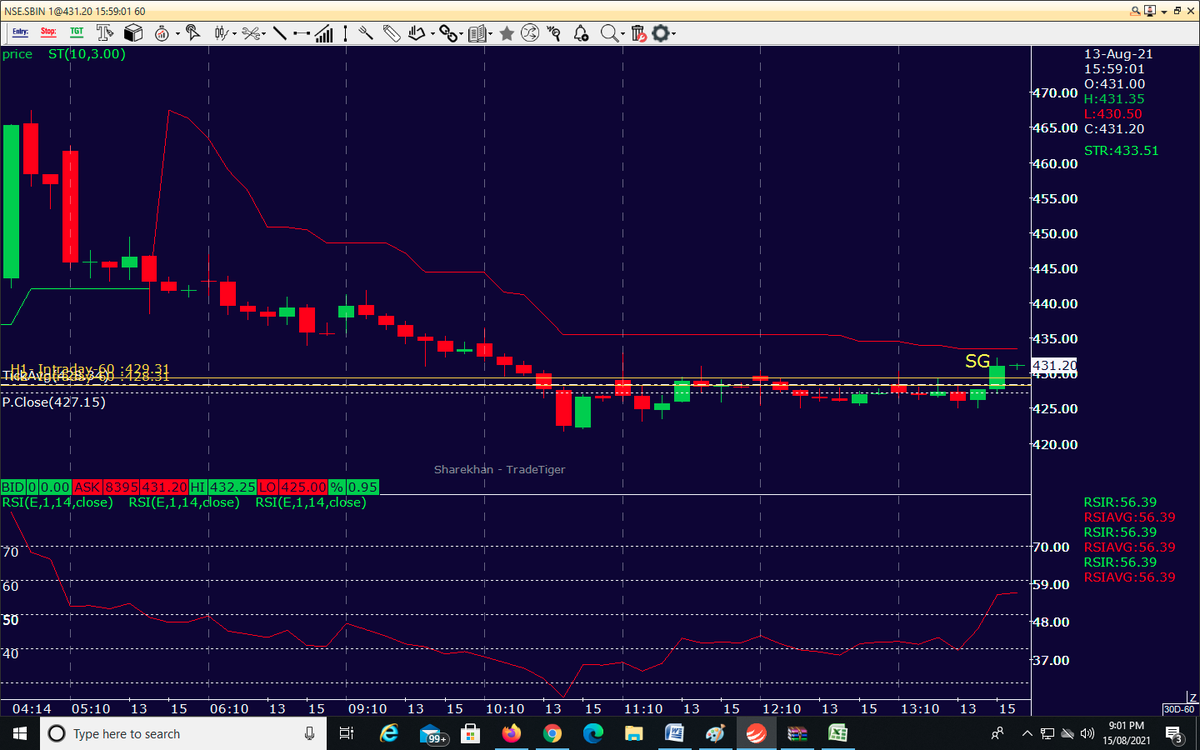Open the hand layers dropdown arrow
Viewport: 1200px width, 750px height.
click(x=431, y=35)
